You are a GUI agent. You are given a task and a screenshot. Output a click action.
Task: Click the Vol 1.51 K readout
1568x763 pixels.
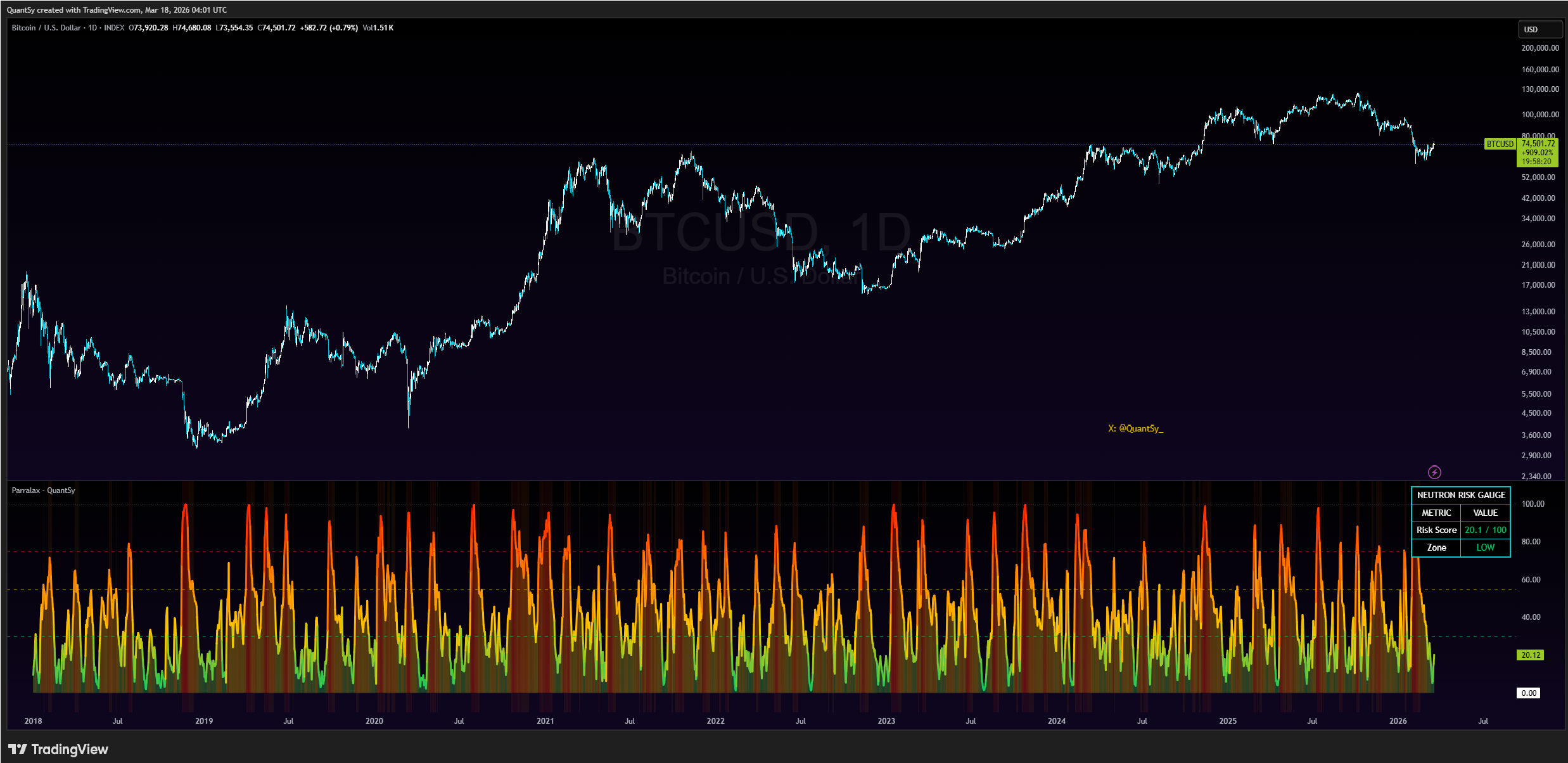[378, 28]
